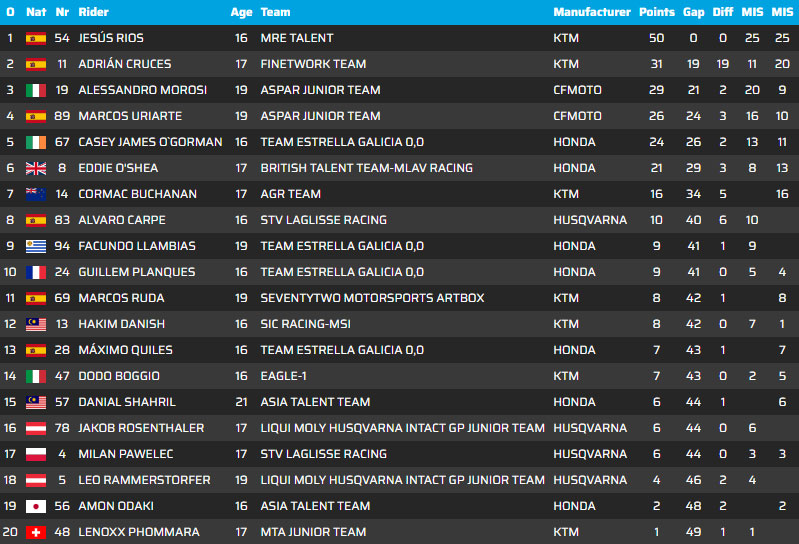799x544 pixels.
Task: Click the Uruguay flag beside Facundo Llambias
Action: 36,246
